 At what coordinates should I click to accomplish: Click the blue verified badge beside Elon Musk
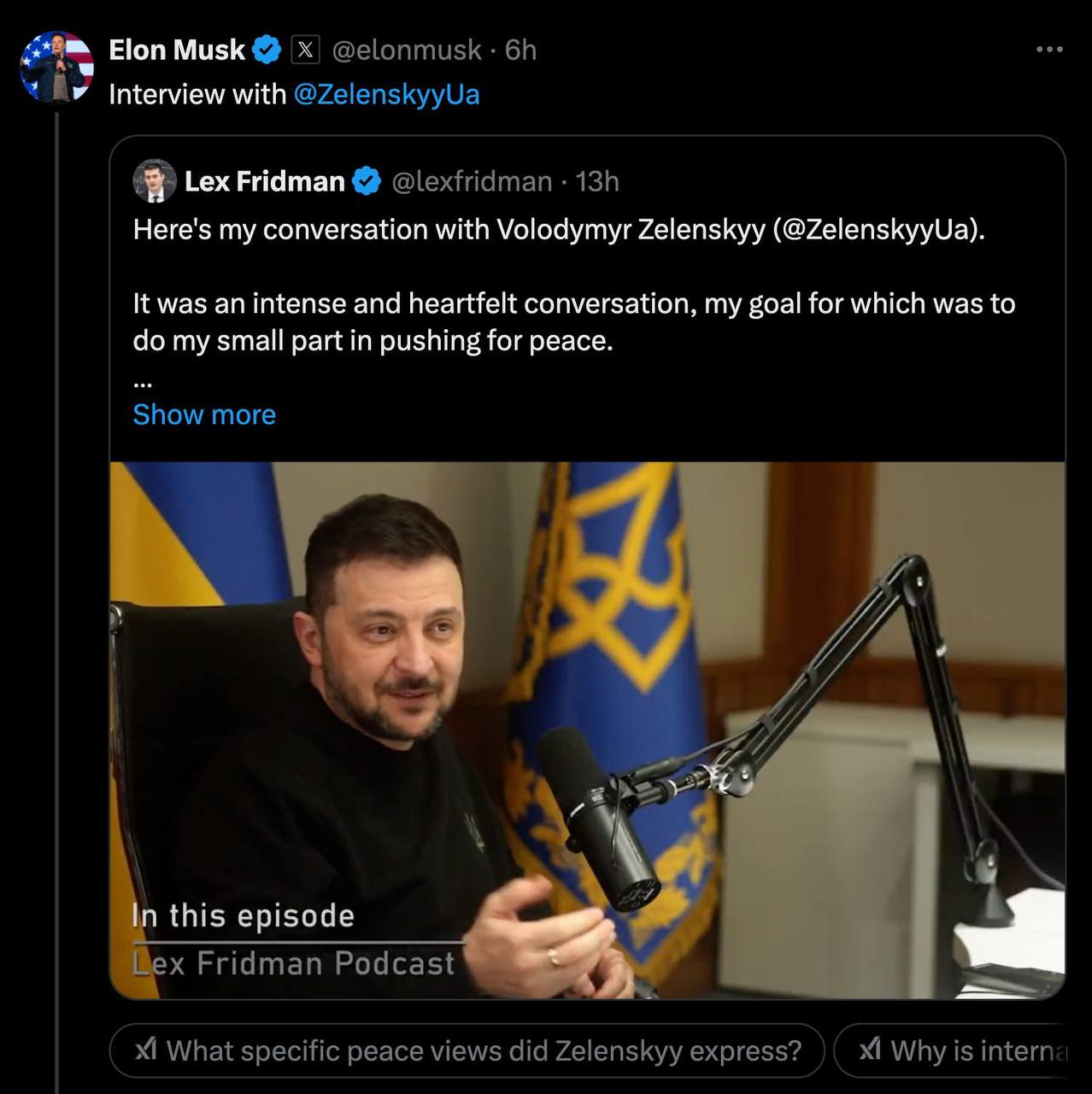[x=267, y=50]
